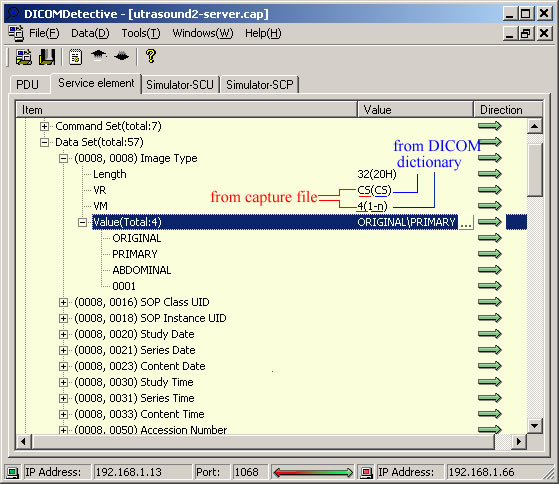The width and height of the screenshot is (559, 484).
Task: Restore the inner document window
Action: click(526, 34)
